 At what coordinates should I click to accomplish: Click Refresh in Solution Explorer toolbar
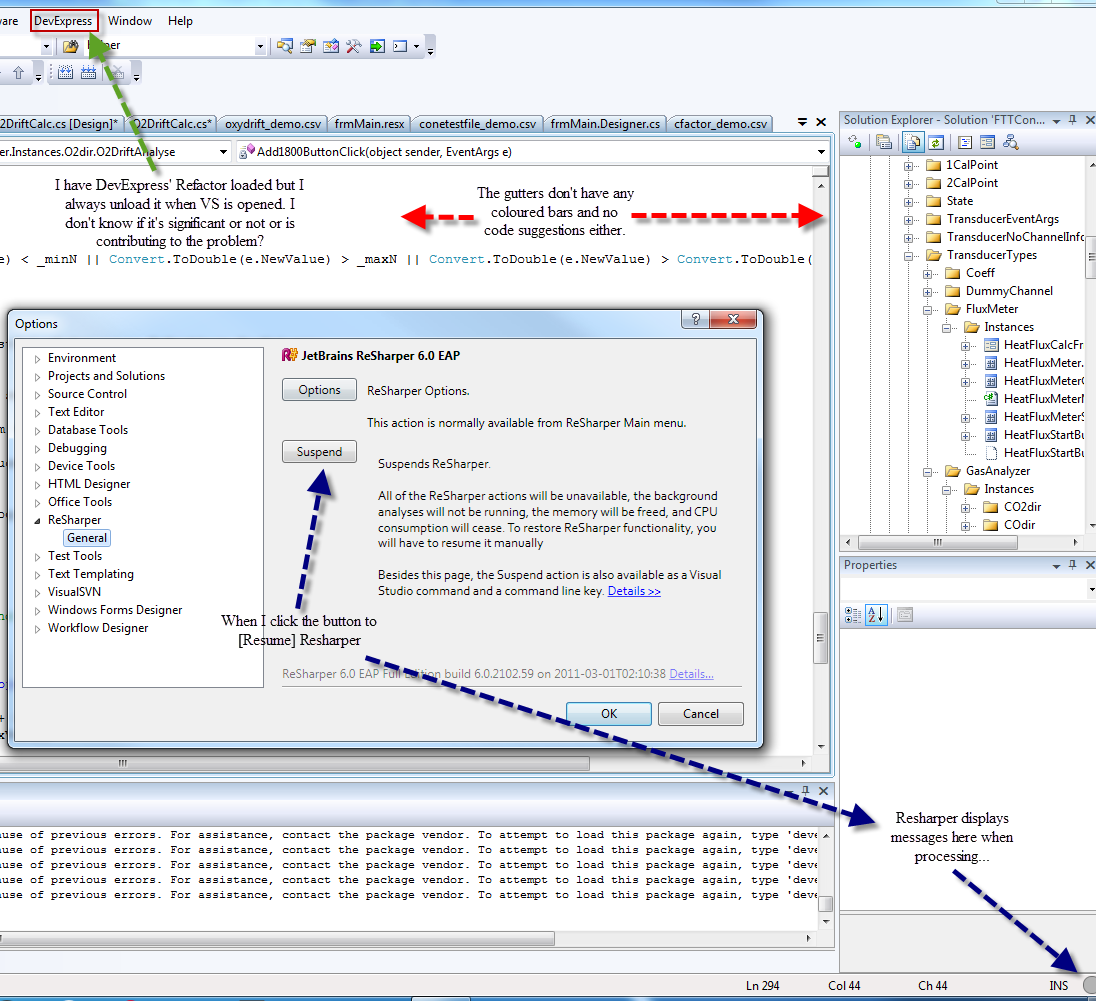pos(936,143)
